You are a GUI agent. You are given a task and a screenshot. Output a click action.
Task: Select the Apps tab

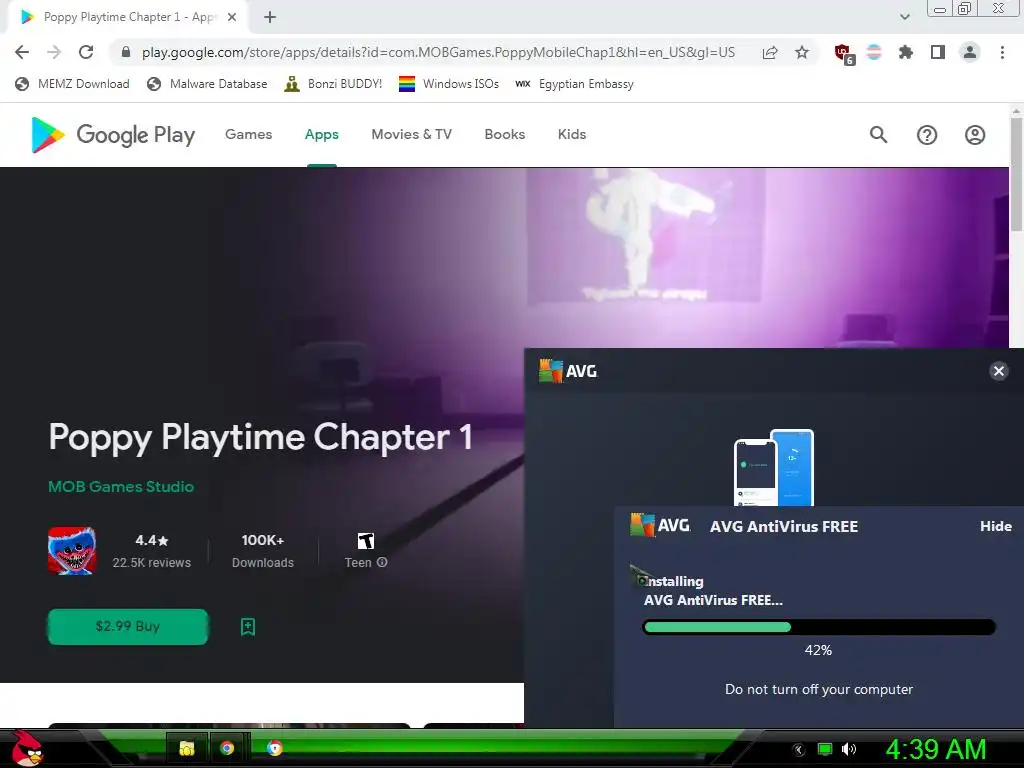coord(321,134)
